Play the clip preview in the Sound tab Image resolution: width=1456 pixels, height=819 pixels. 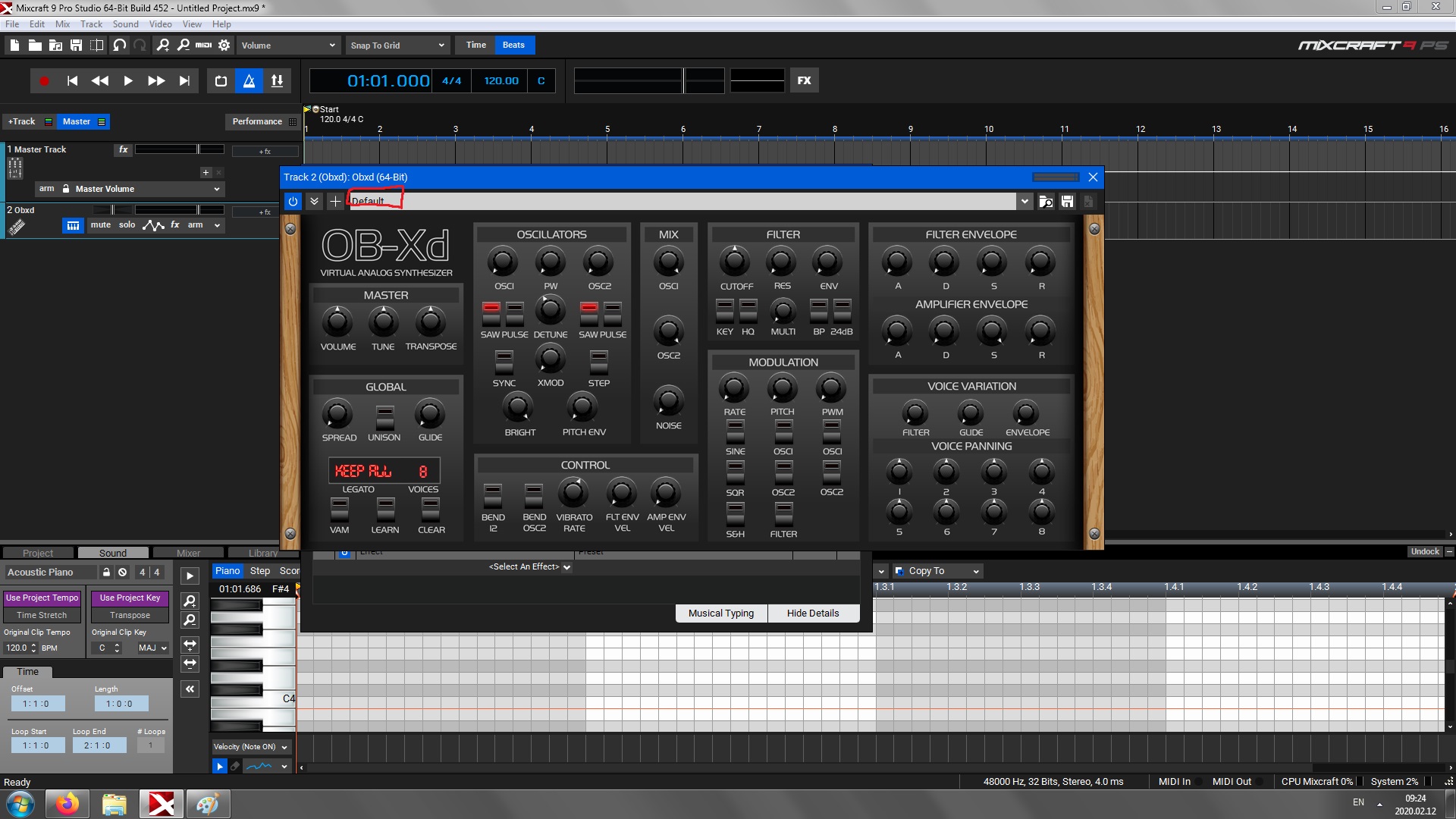point(190,576)
